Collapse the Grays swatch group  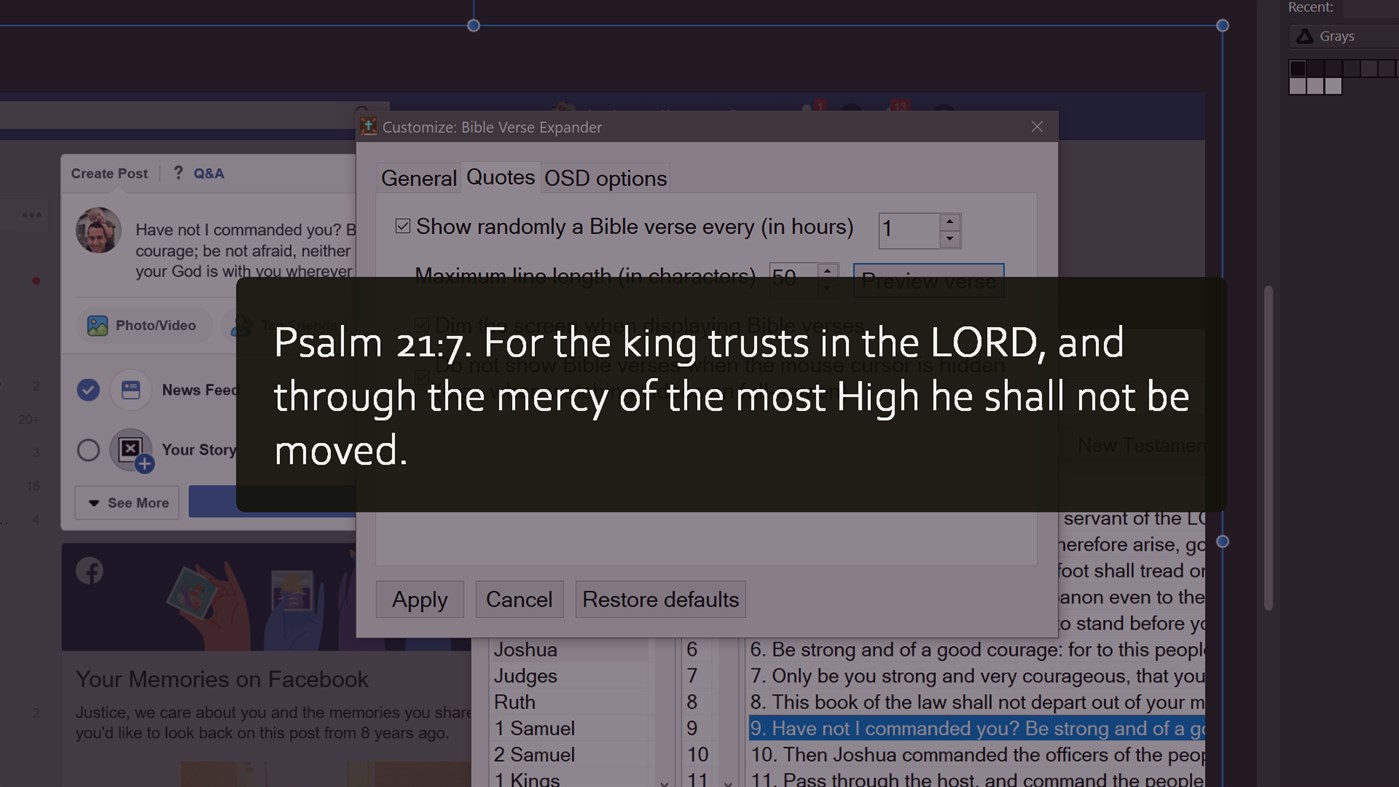pyautogui.click(x=1305, y=36)
